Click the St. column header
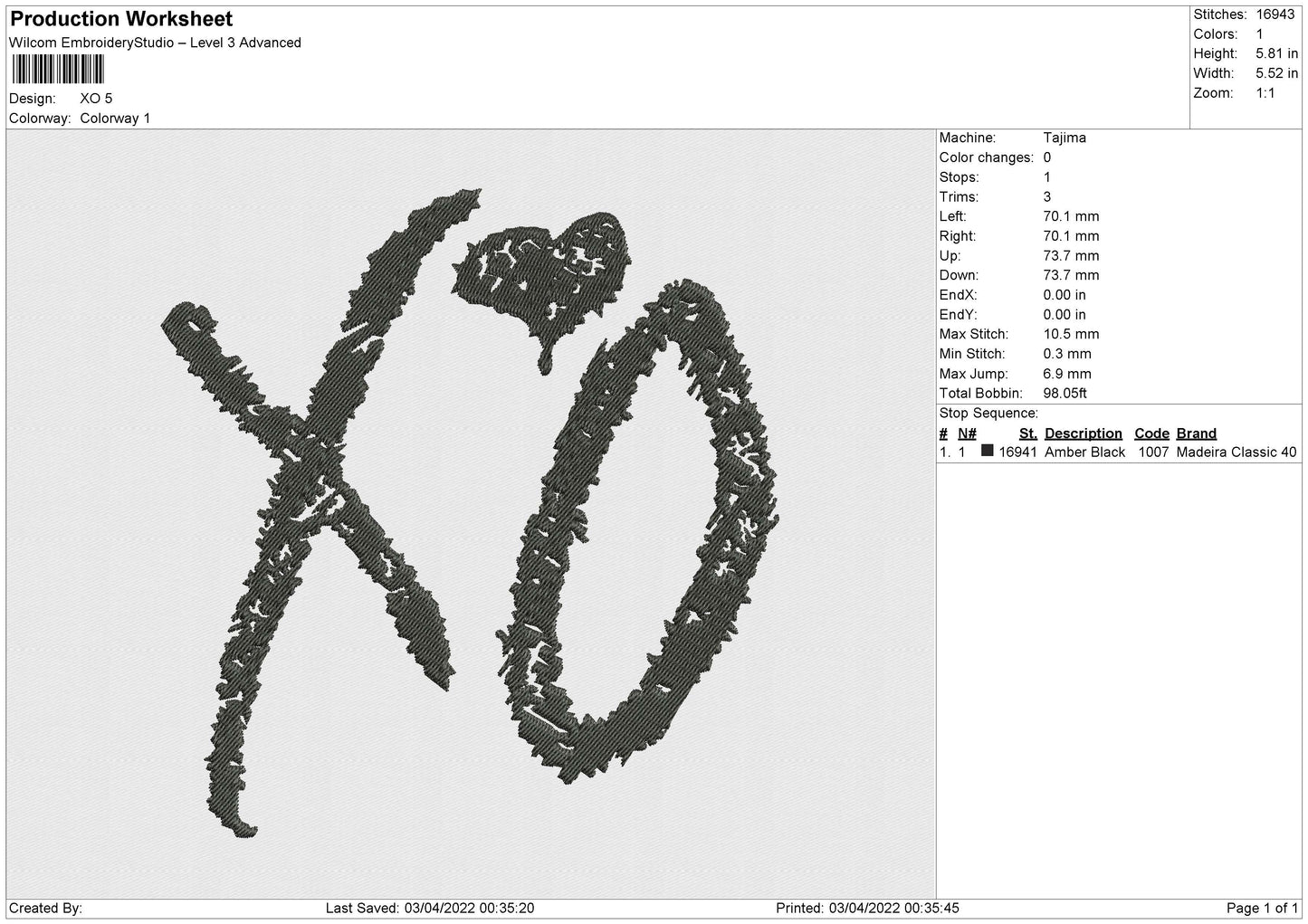The image size is (1308, 924). click(x=1027, y=433)
